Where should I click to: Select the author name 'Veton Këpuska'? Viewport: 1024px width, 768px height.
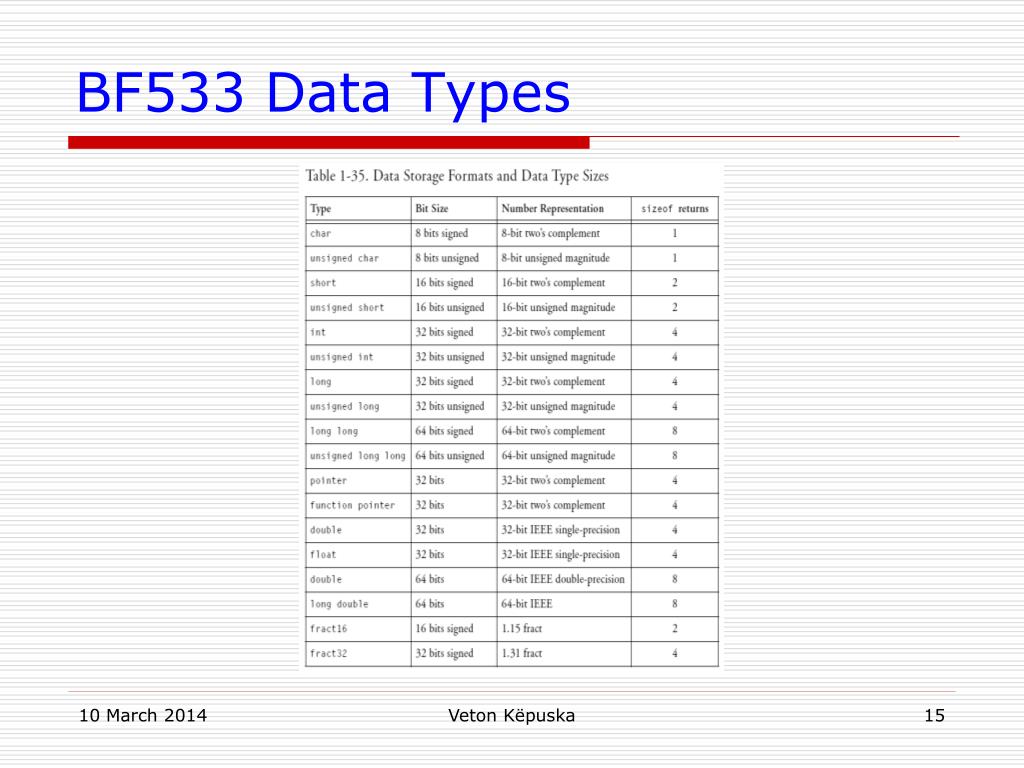point(511,716)
